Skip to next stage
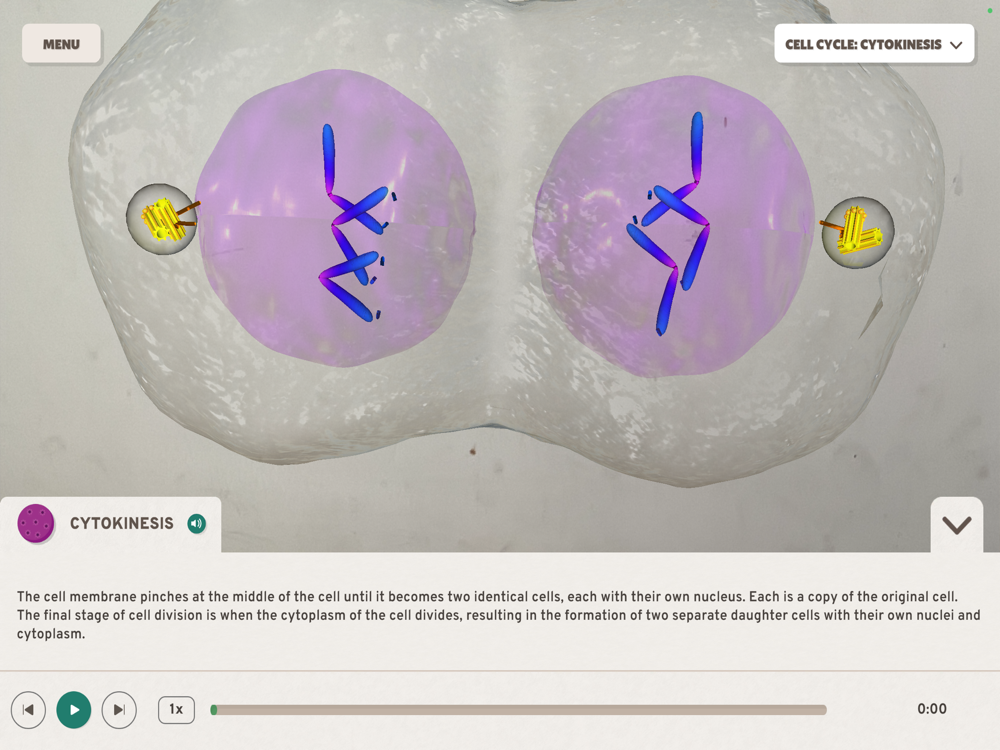The height and width of the screenshot is (750, 1000). coord(119,710)
